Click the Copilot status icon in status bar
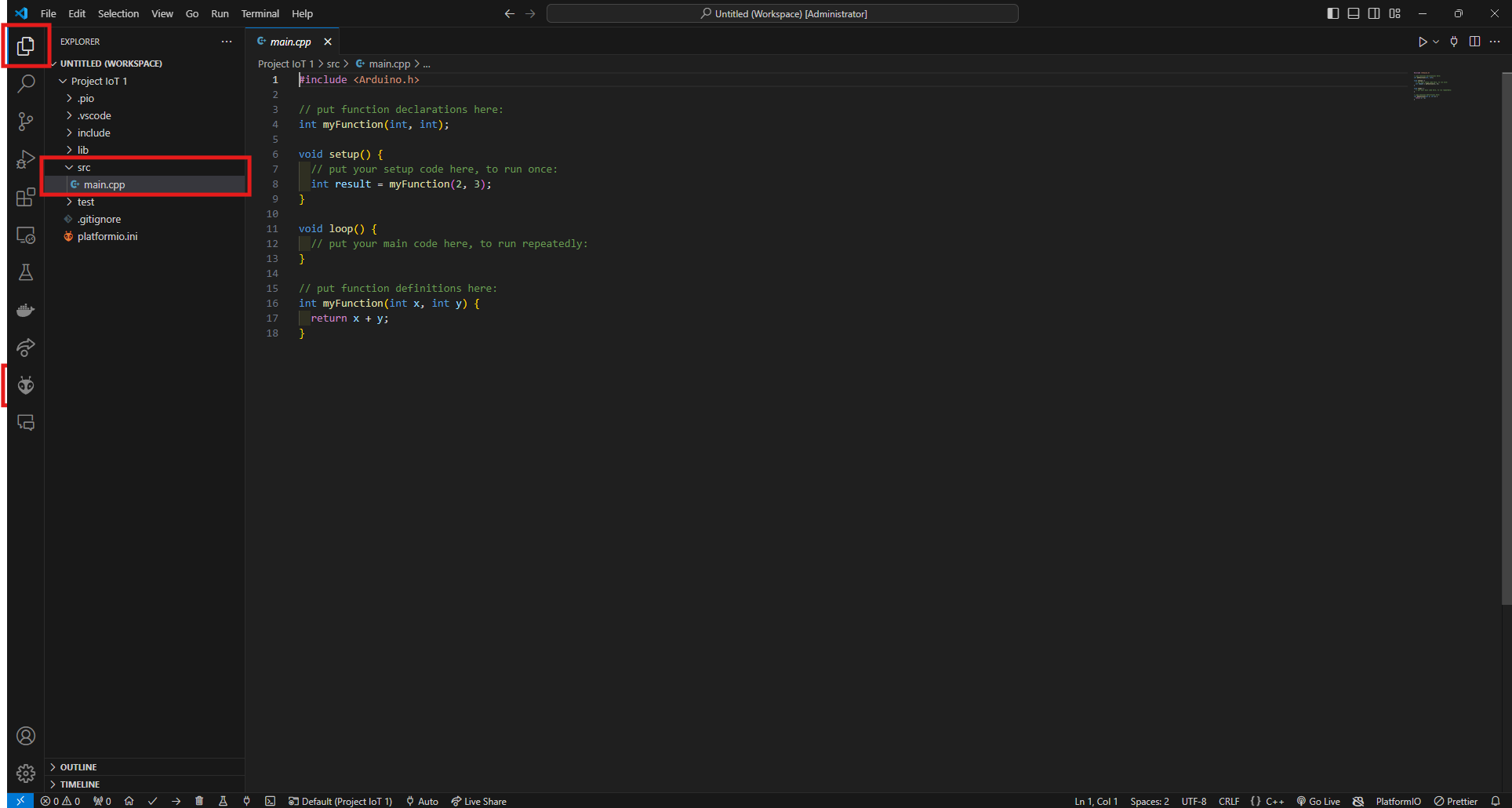The width and height of the screenshot is (1512, 808). [x=1358, y=801]
